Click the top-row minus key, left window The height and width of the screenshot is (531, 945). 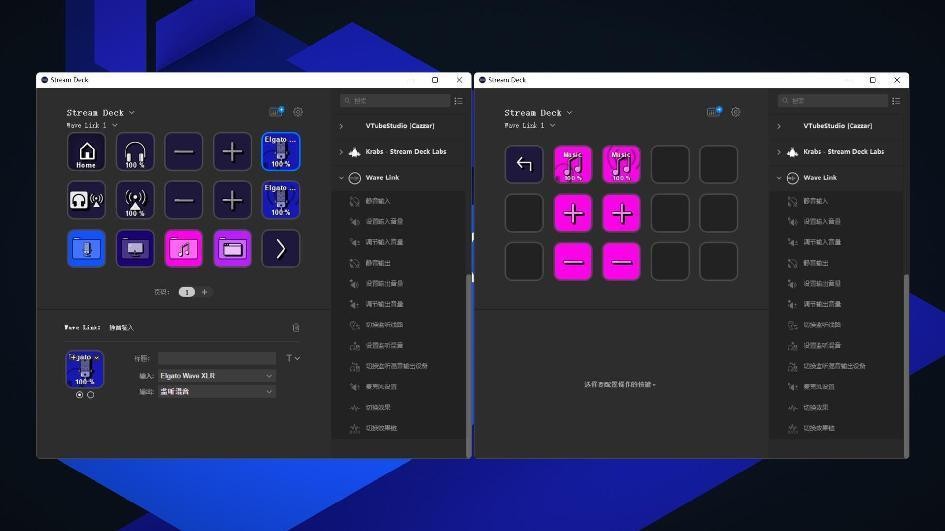(184, 152)
